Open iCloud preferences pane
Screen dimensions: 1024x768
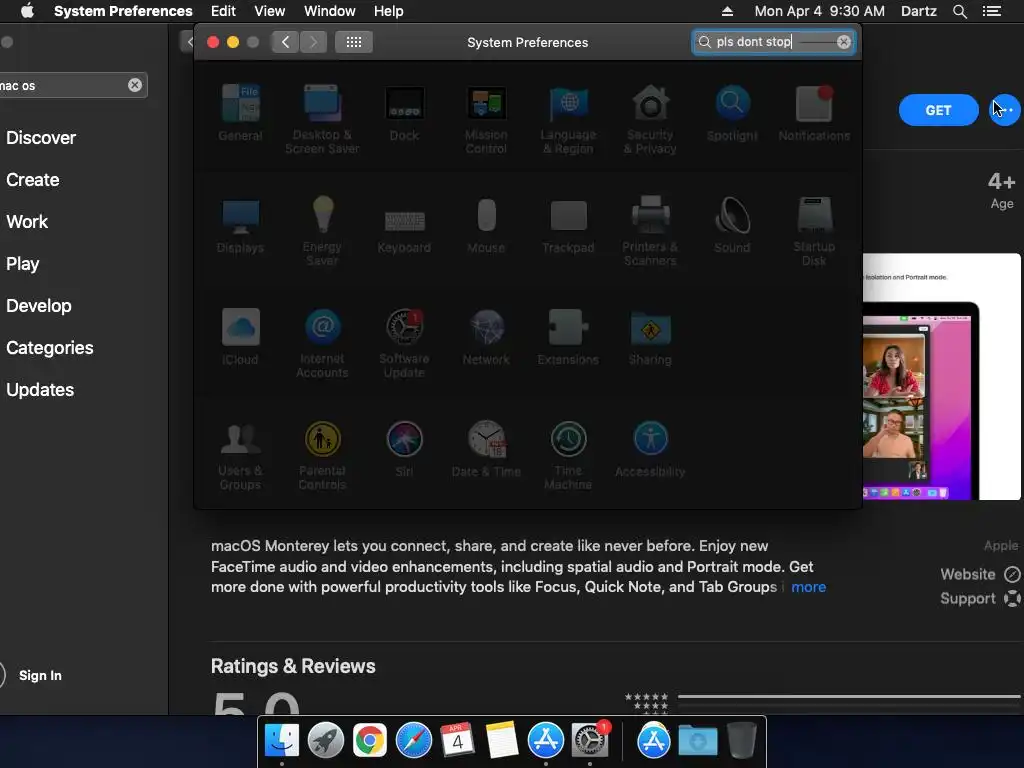coord(240,337)
